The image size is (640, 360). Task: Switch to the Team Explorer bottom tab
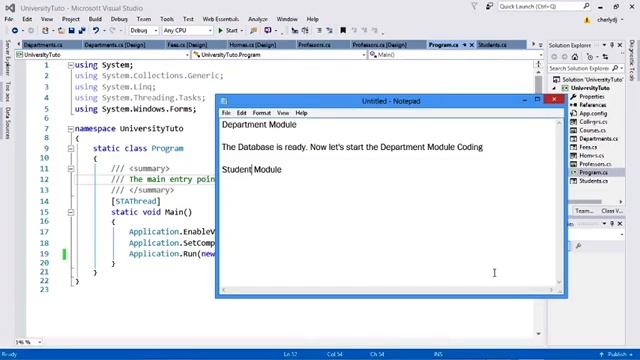tap(584, 211)
